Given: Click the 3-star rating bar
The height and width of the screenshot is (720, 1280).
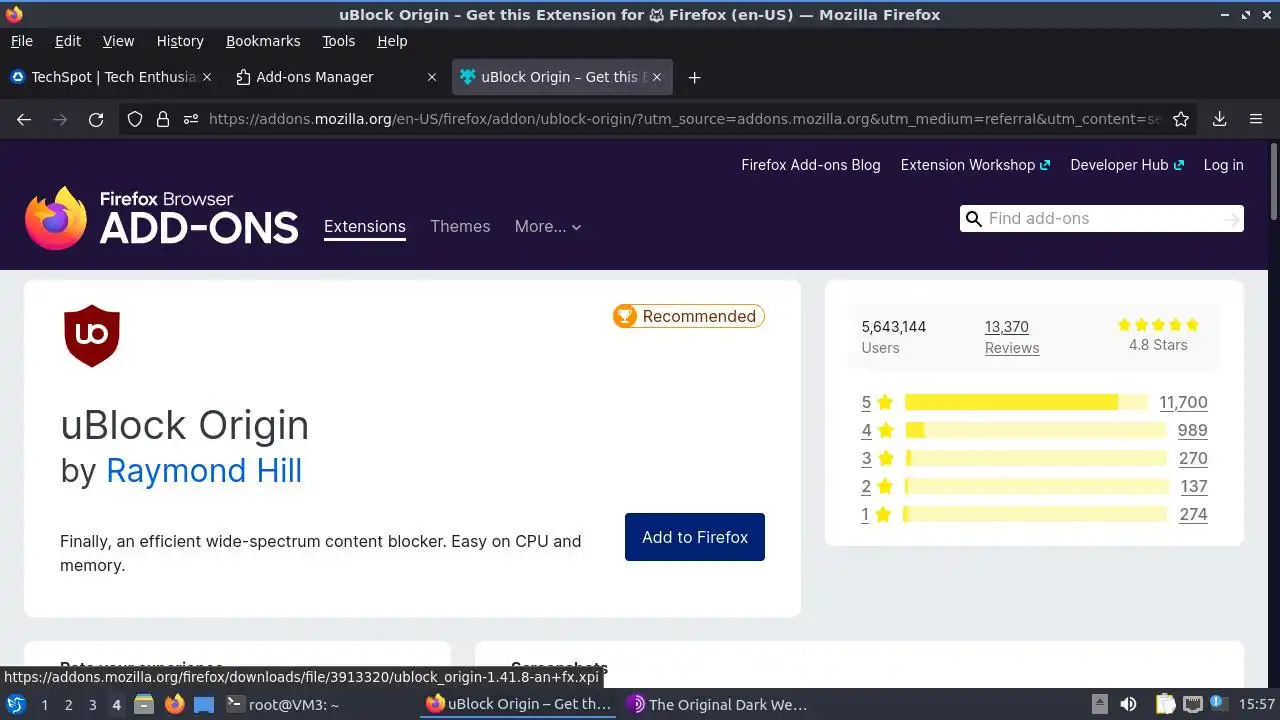Looking at the screenshot, I should 1035,458.
